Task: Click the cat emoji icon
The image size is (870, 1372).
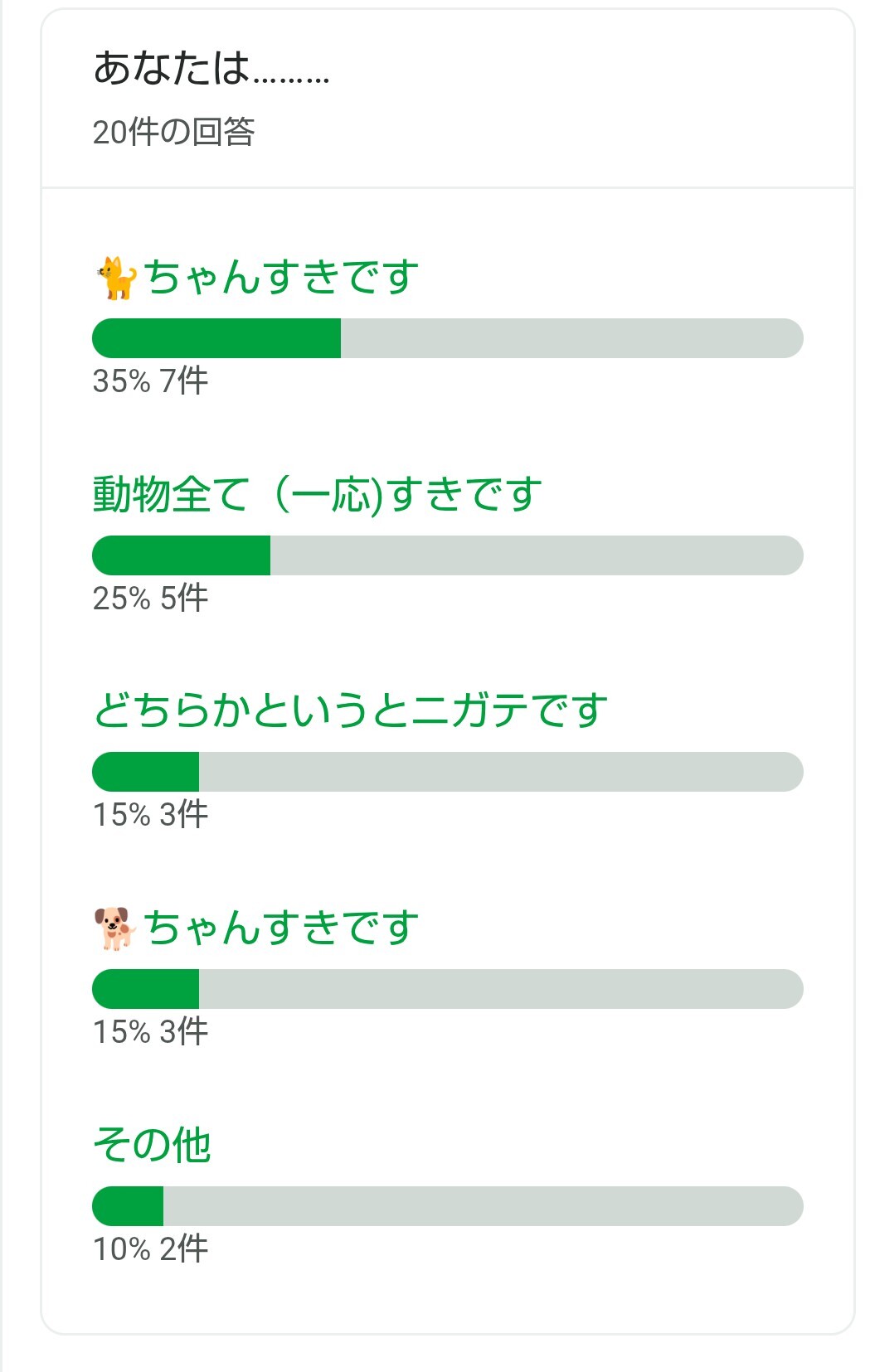Action: click(x=115, y=278)
